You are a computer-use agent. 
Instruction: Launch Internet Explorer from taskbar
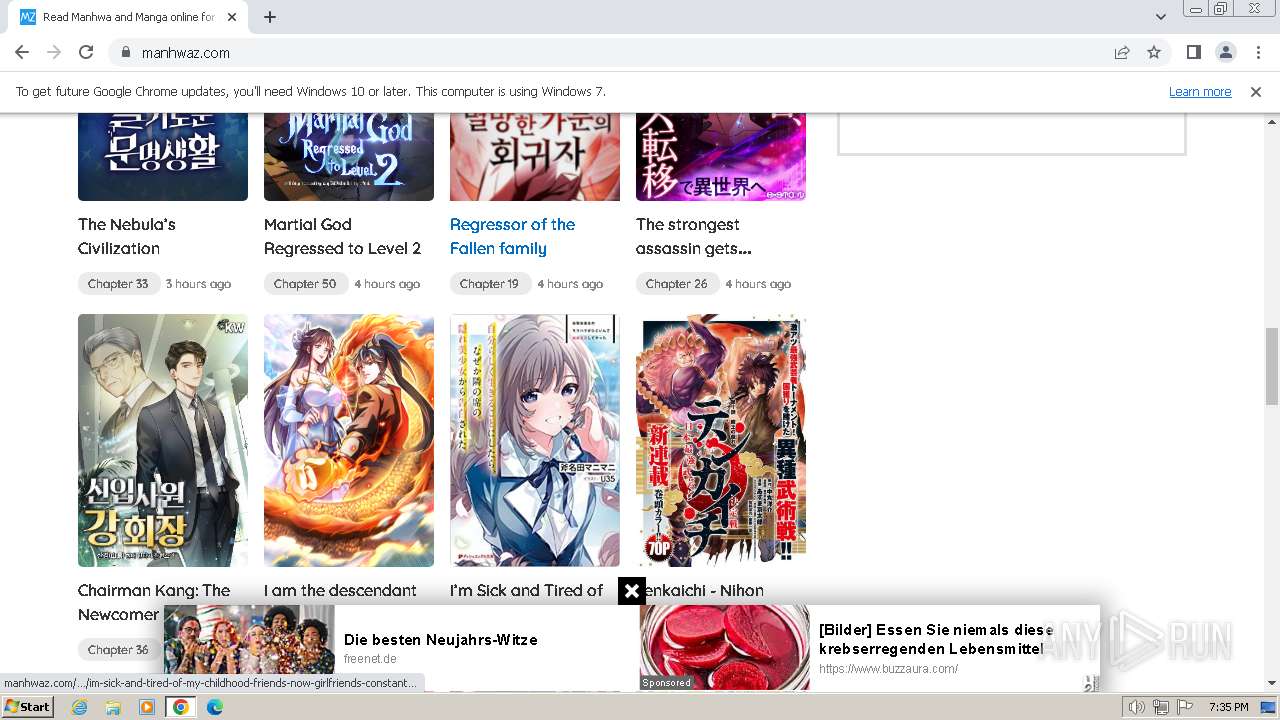(80, 707)
